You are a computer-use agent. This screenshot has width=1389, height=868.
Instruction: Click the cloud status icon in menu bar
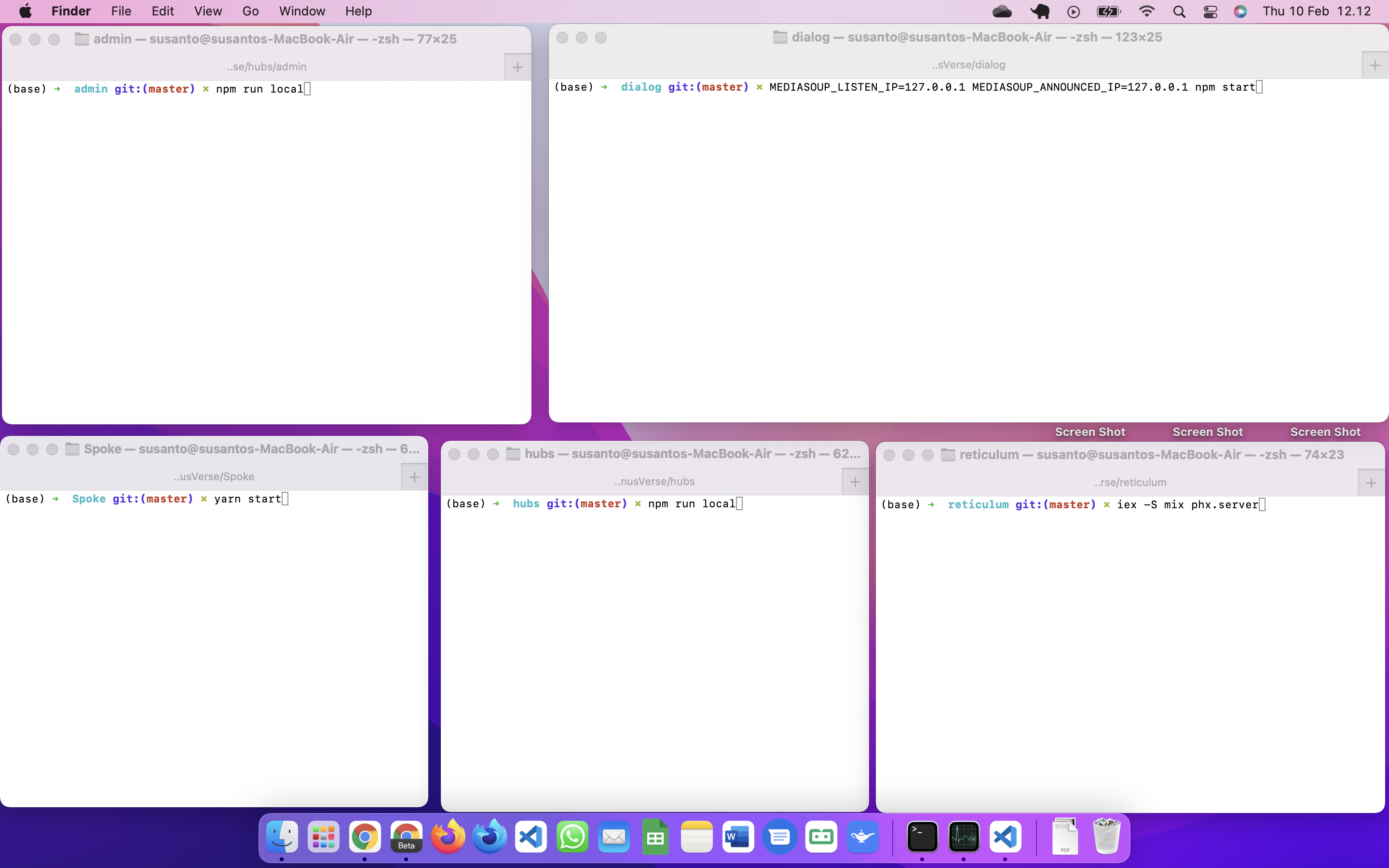pos(1002,12)
